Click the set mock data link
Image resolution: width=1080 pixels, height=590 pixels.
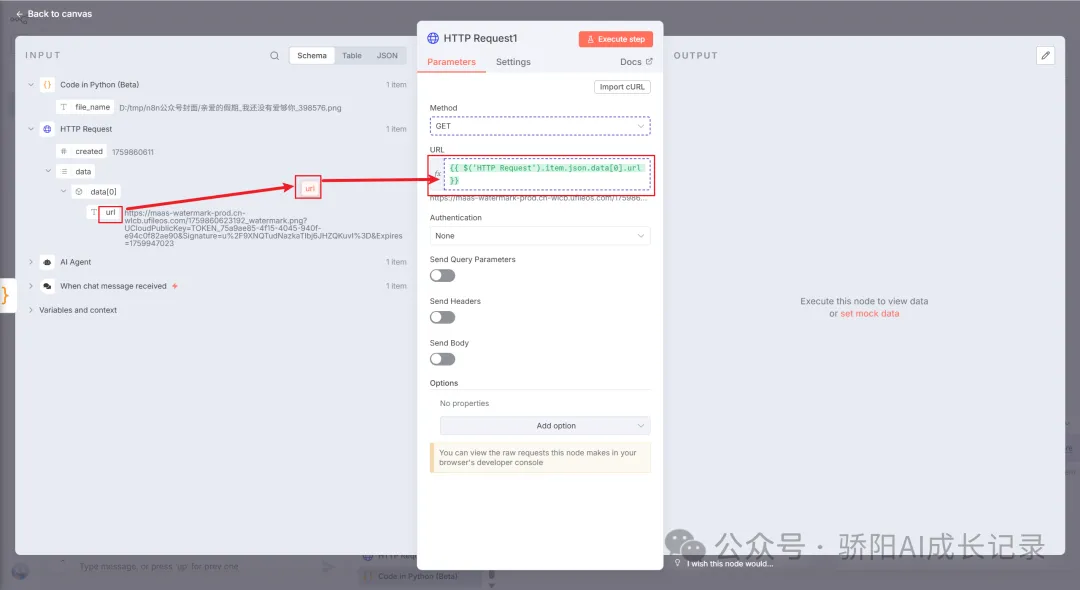point(869,314)
